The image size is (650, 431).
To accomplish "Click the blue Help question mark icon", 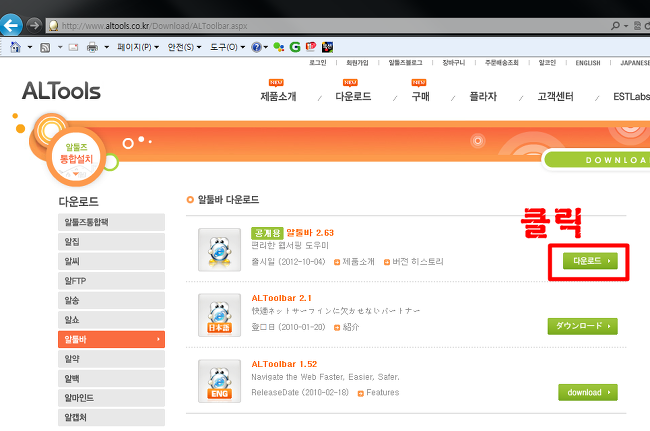I will pyautogui.click(x=257, y=47).
